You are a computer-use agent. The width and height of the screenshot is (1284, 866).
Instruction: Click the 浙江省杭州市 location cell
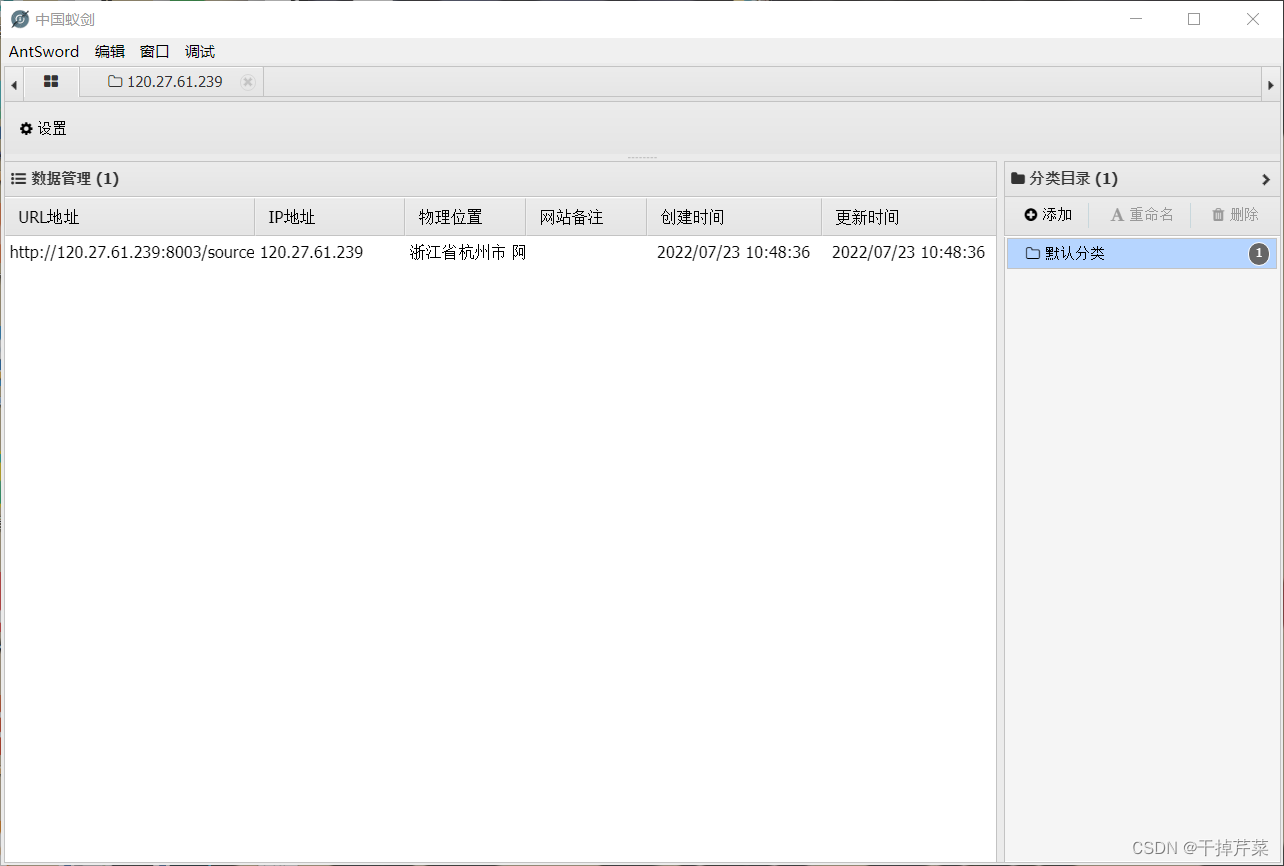tap(467, 252)
